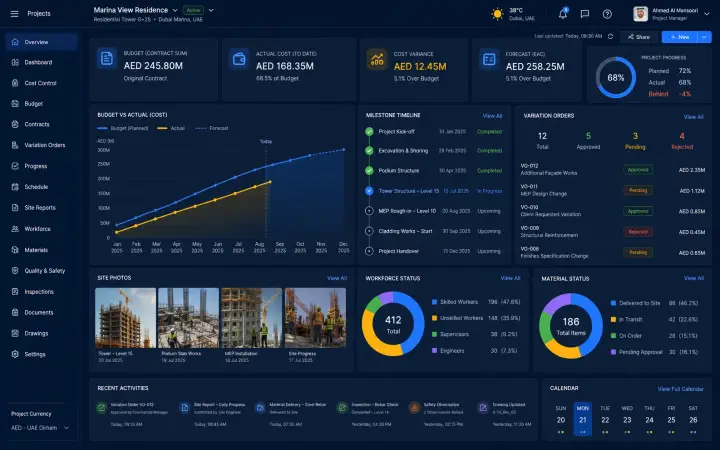
Task: Click the Actual Cost wallet icon
Action: (x=239, y=59)
